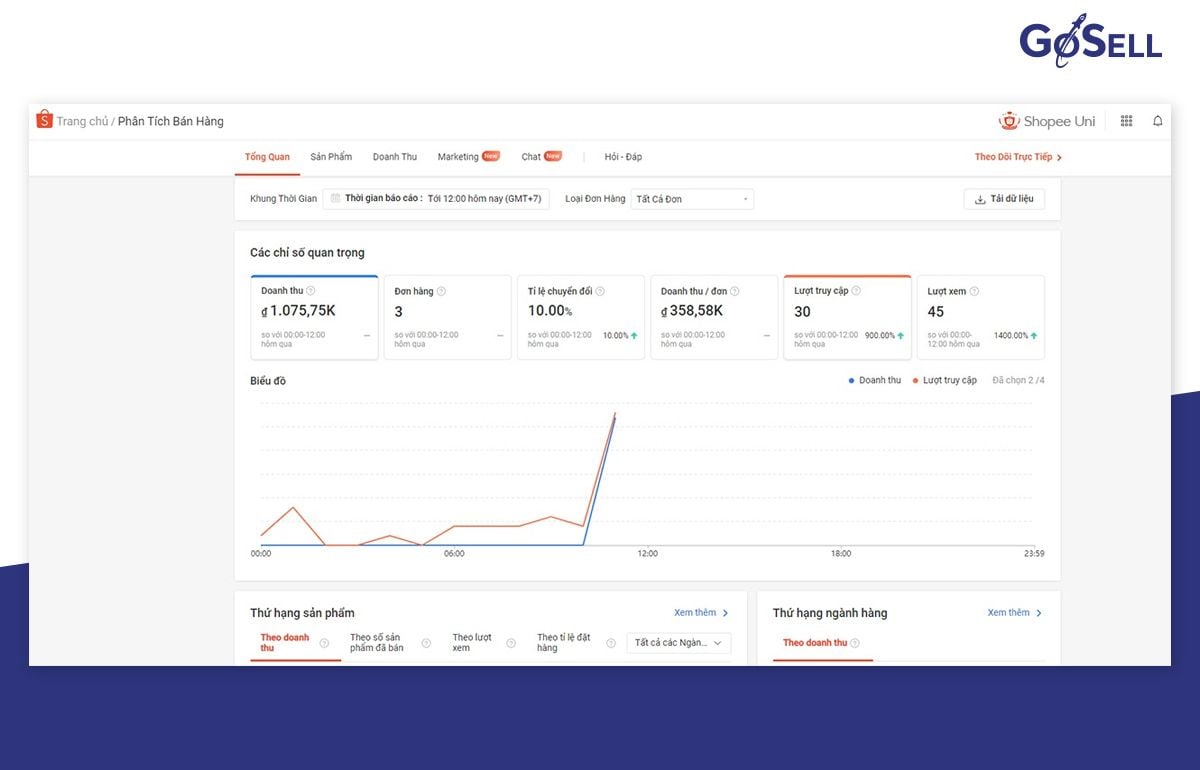Click help icon in Thứ hạng ngành hàng tab
The image size is (1200, 770).
point(855,643)
